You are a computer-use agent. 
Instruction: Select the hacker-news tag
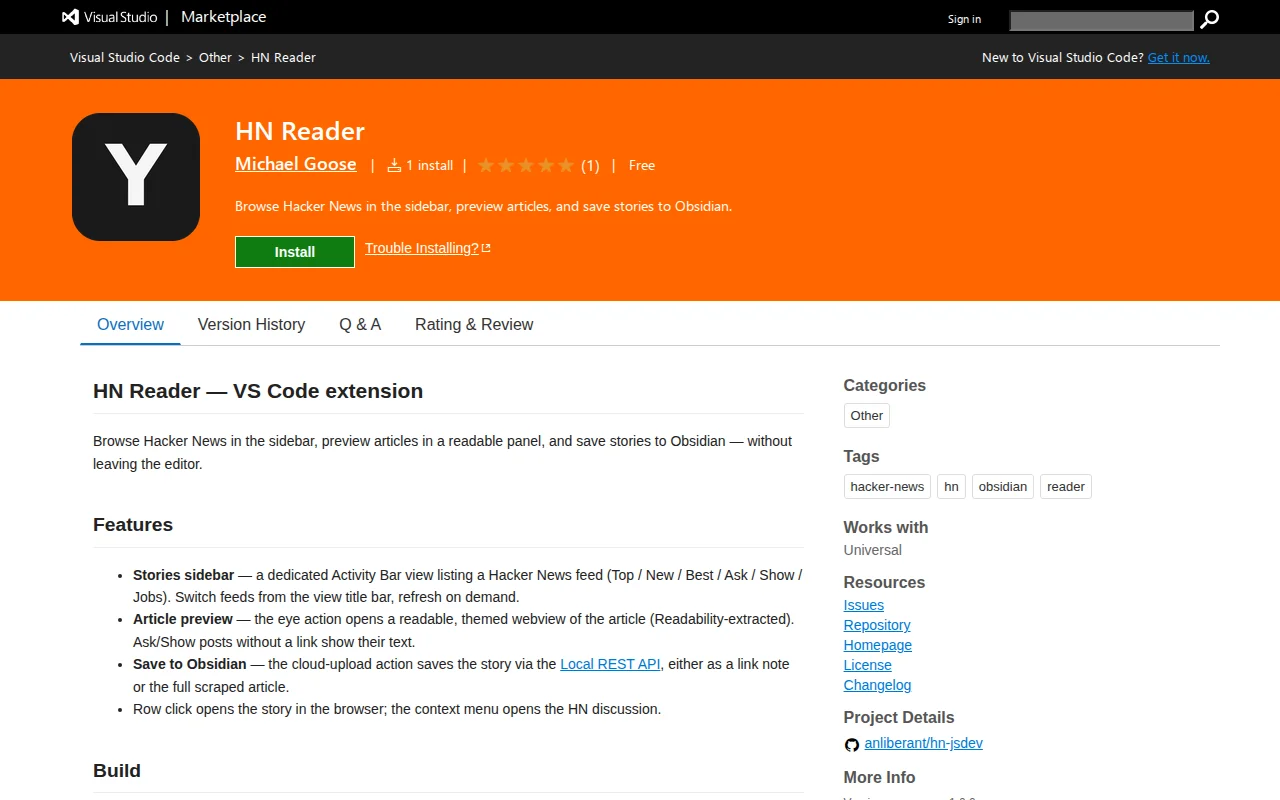click(887, 487)
